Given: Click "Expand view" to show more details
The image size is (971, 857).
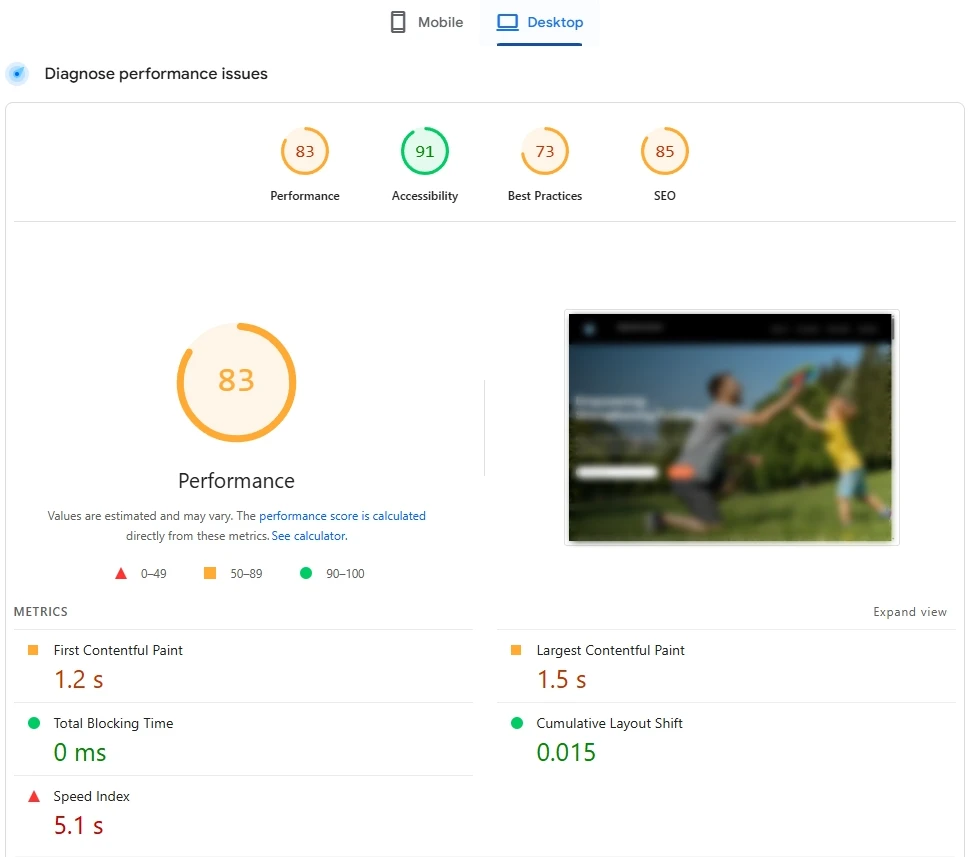Looking at the screenshot, I should 909,611.
